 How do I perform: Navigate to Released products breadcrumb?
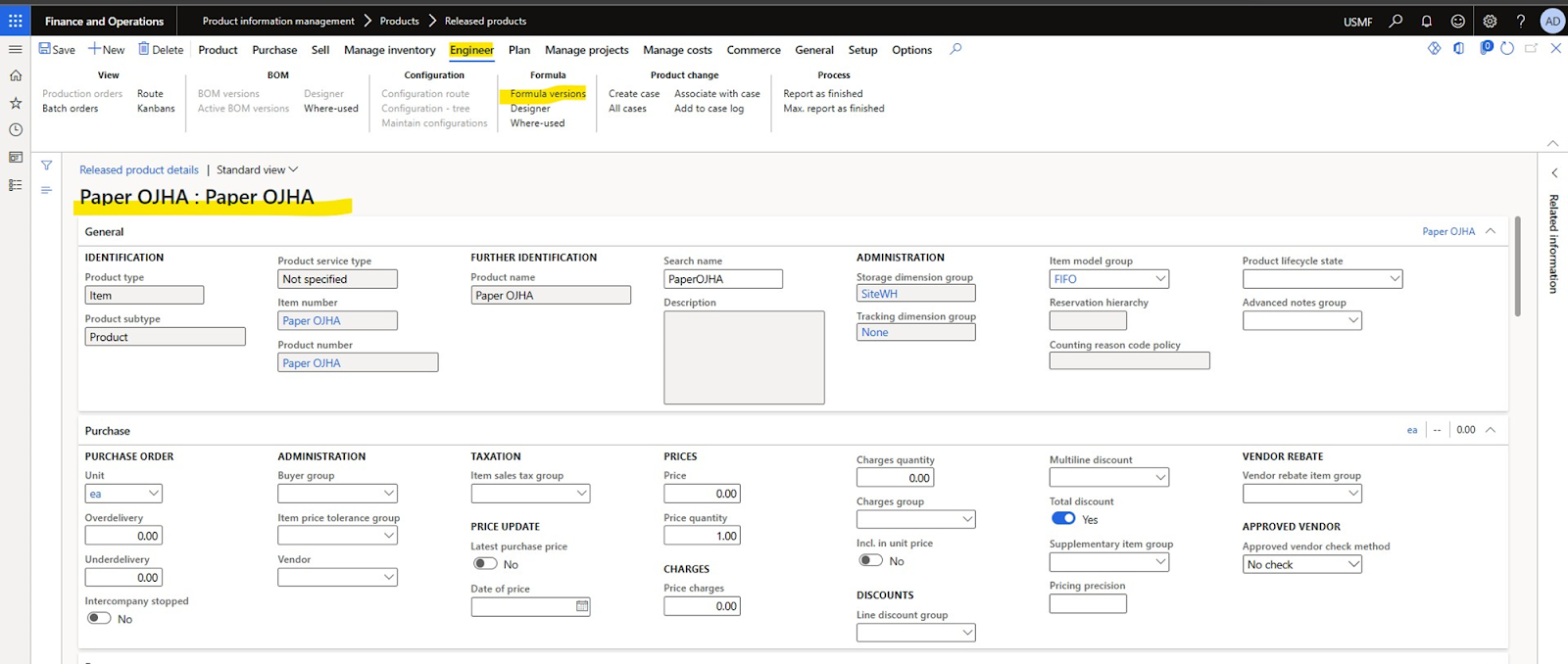click(x=485, y=21)
